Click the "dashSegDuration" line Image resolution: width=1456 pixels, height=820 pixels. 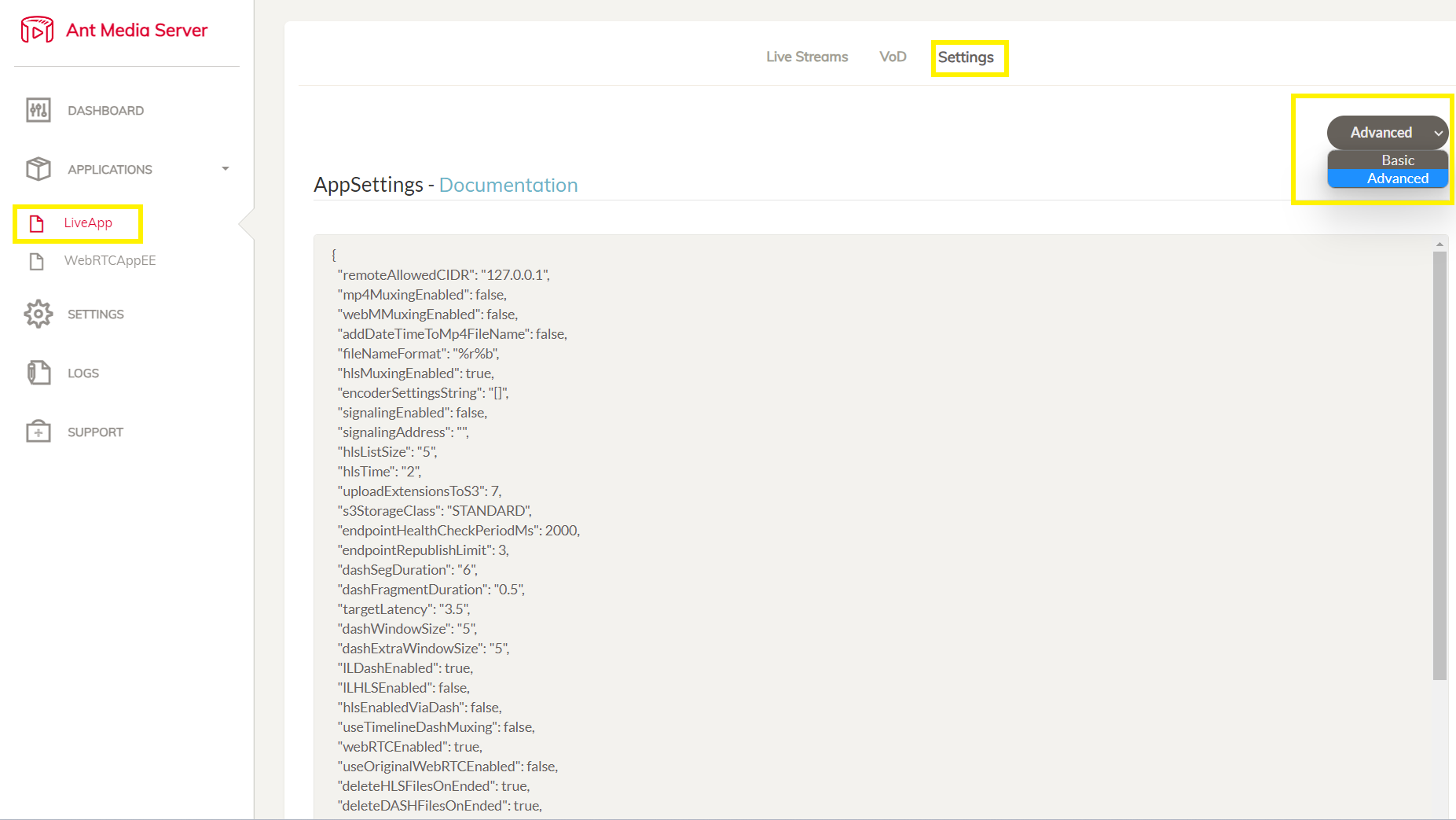[x=407, y=570]
